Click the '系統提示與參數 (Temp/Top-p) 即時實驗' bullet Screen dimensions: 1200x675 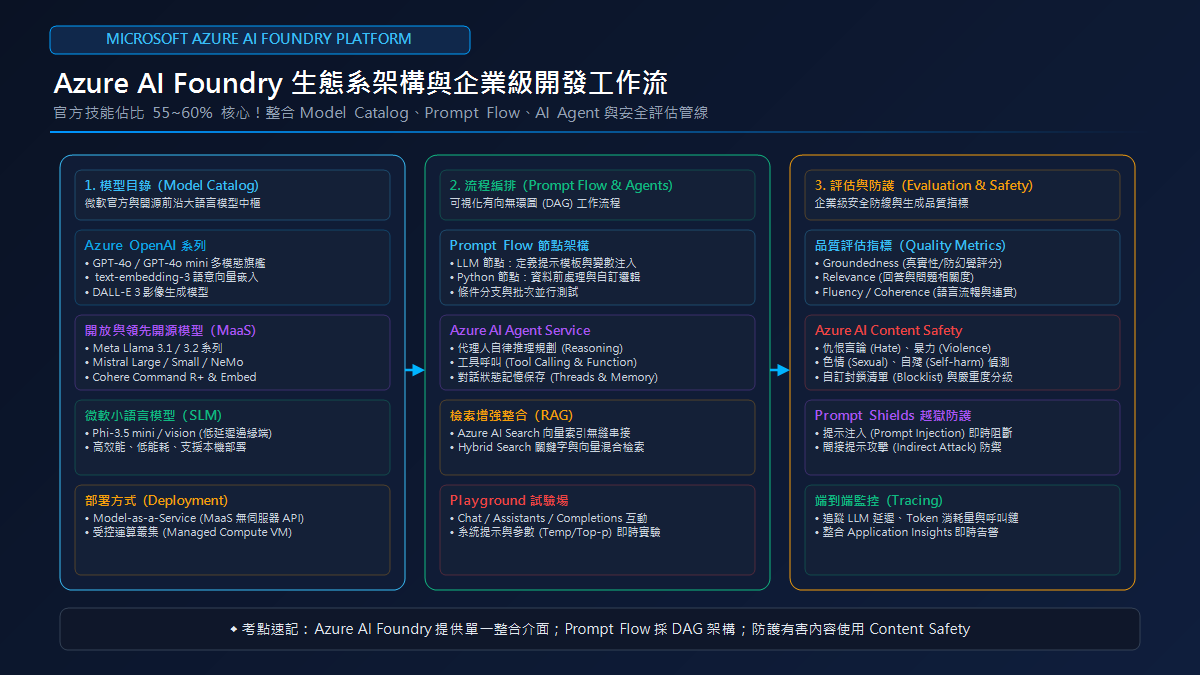click(555, 533)
